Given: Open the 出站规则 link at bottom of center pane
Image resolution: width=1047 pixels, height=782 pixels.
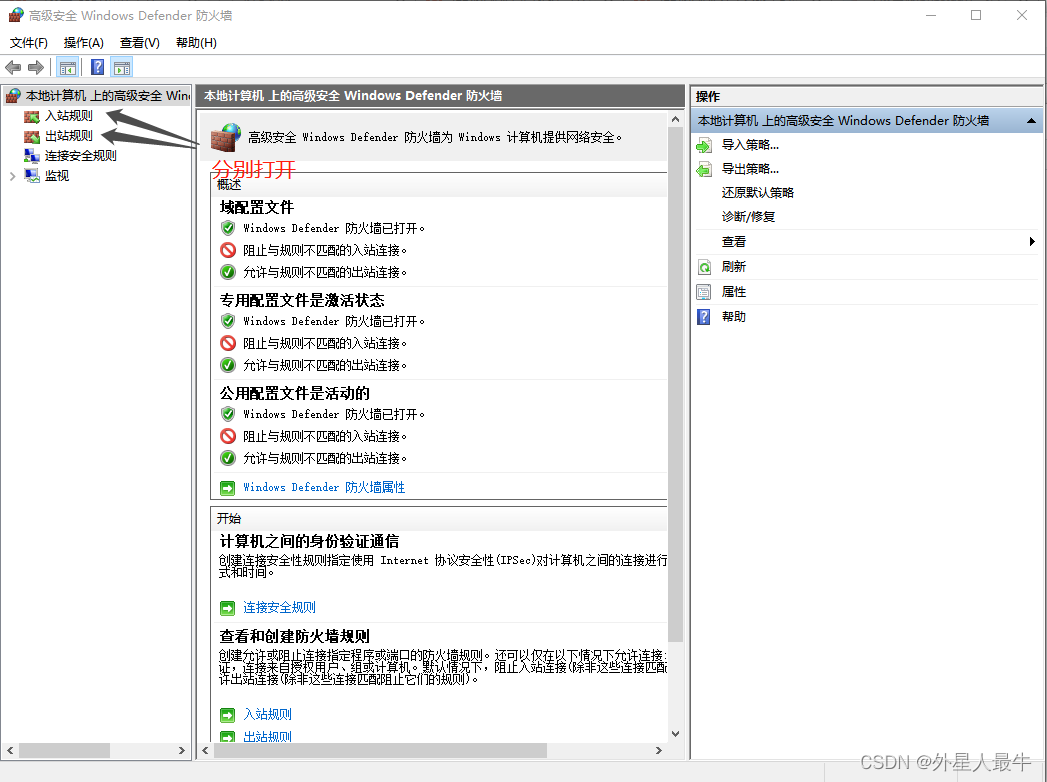Looking at the screenshot, I should pyautogui.click(x=267, y=737).
